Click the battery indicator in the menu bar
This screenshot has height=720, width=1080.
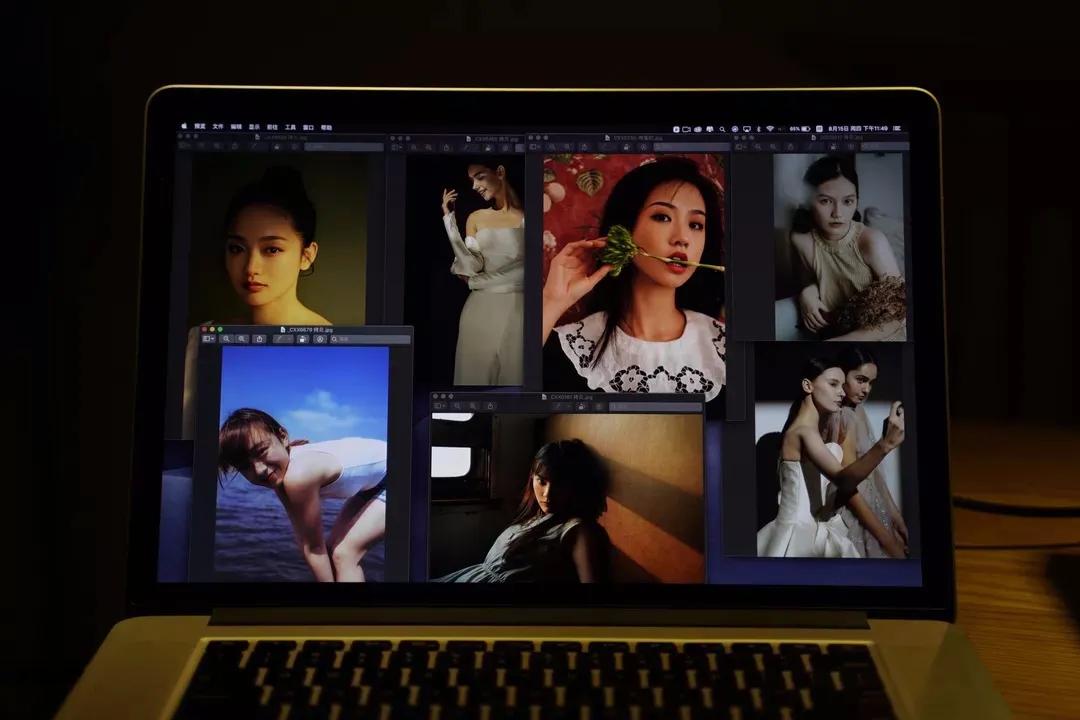point(807,127)
